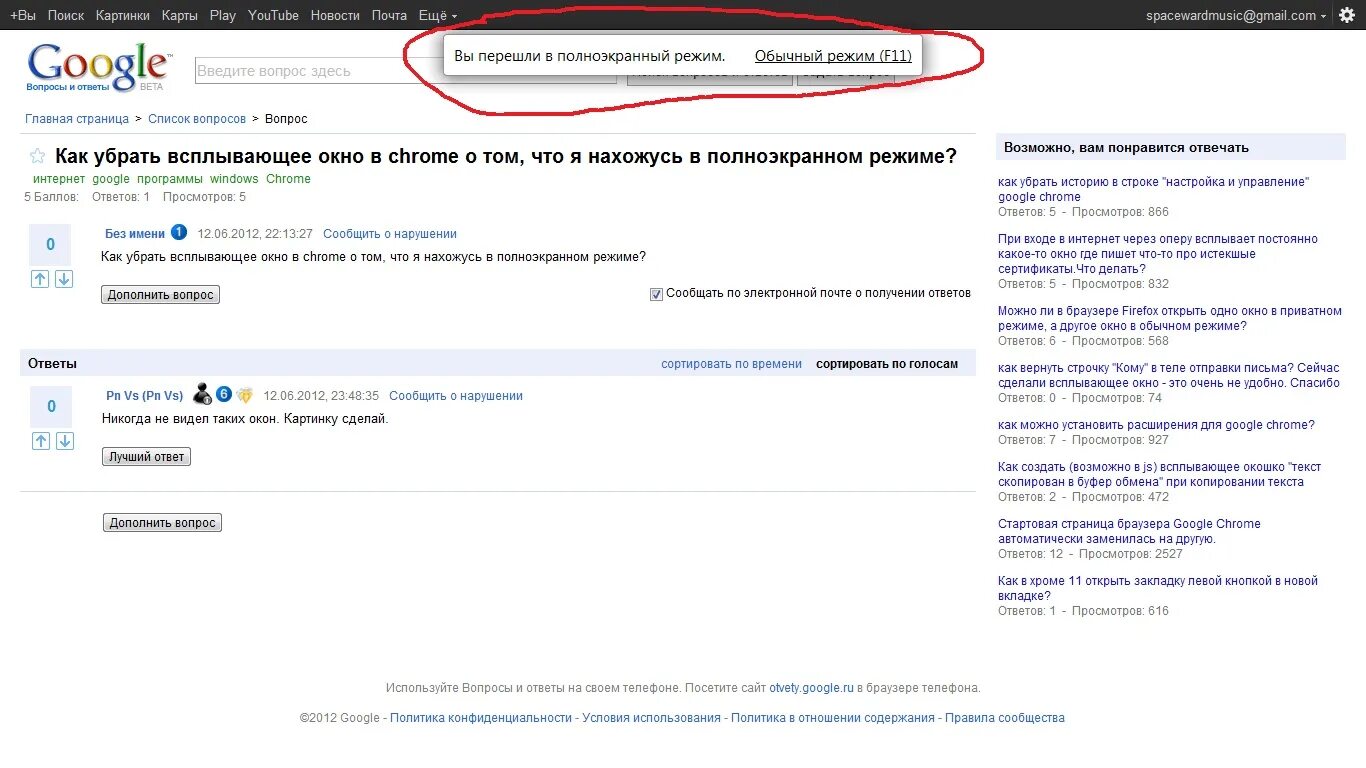Open the settings gear icon
Image resolution: width=1366 pixels, height=768 pixels.
[x=1347, y=15]
